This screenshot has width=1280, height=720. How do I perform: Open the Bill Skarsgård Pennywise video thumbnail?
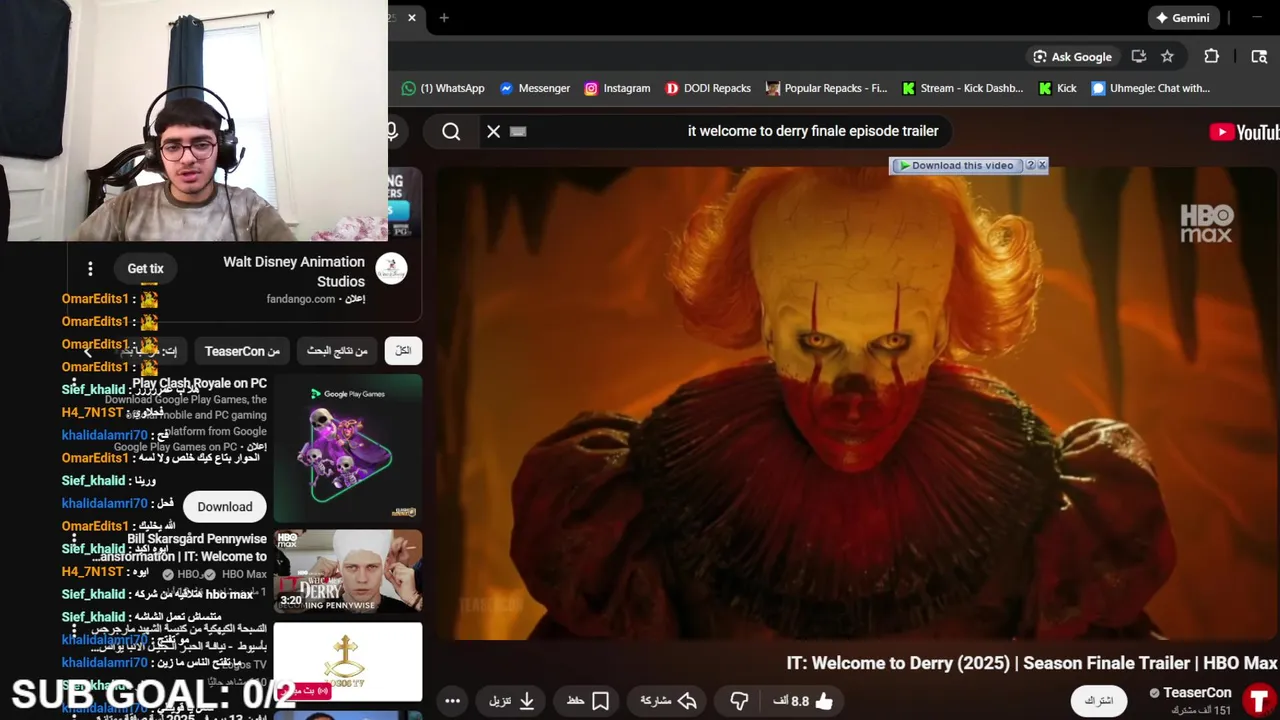[348, 571]
